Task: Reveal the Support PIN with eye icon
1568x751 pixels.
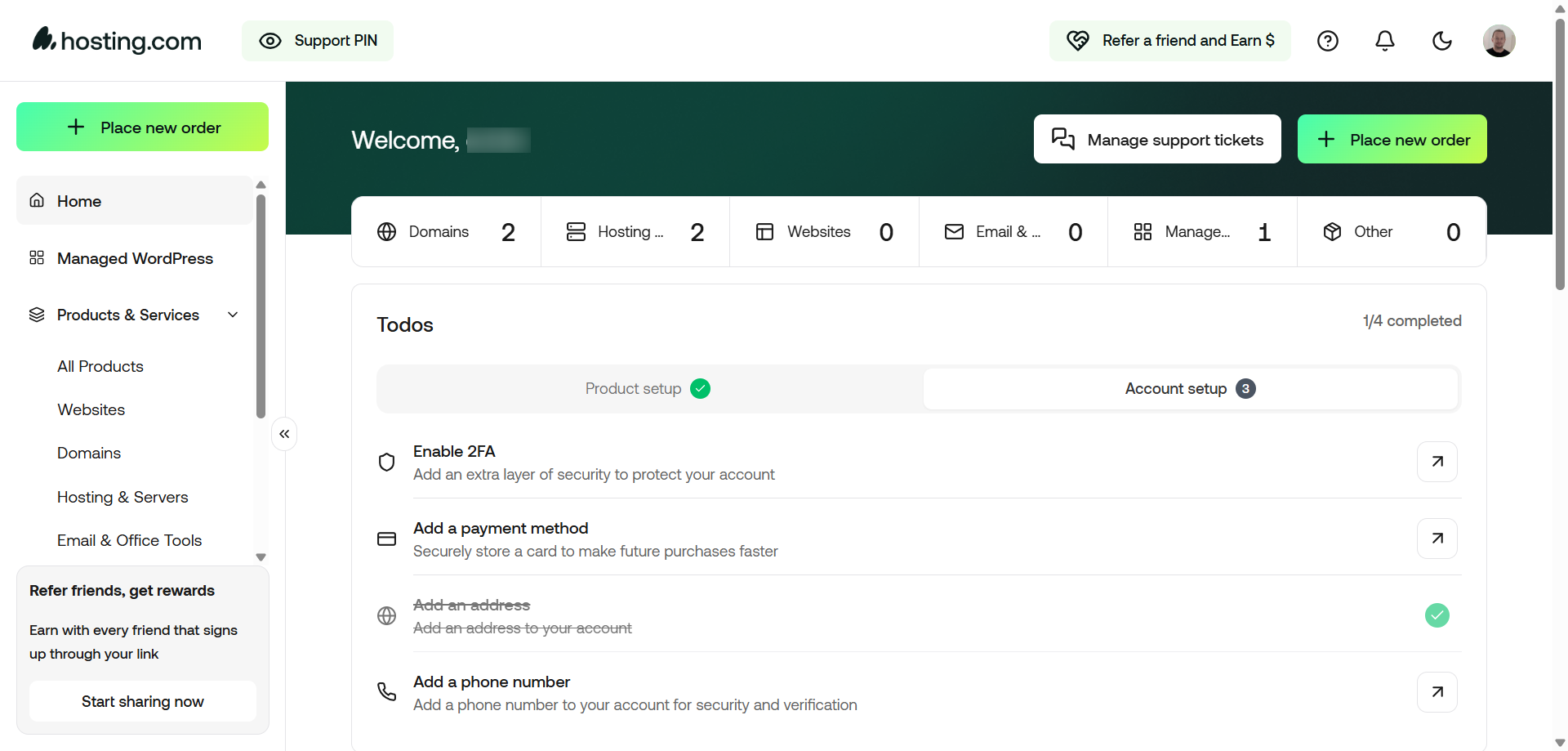Action: point(317,41)
